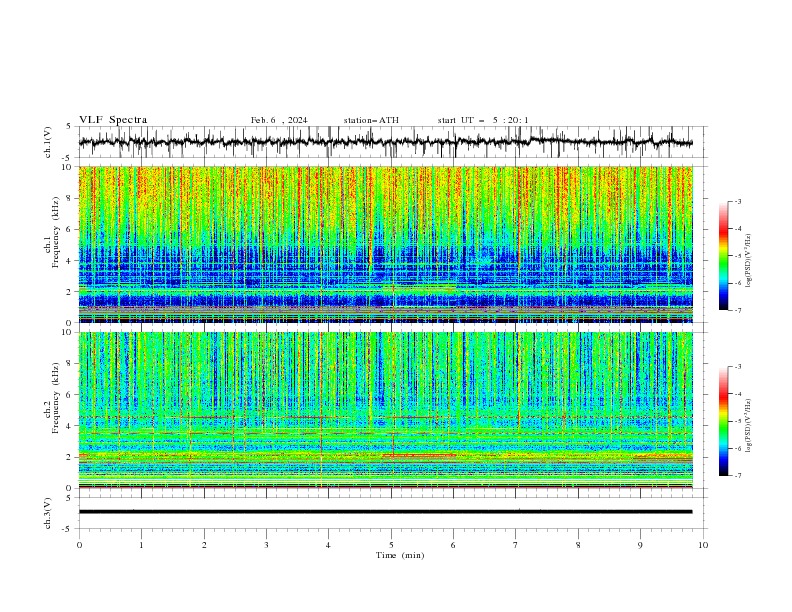Click the time axis tick label "8"
The image size is (792, 612).
click(x=578, y=545)
